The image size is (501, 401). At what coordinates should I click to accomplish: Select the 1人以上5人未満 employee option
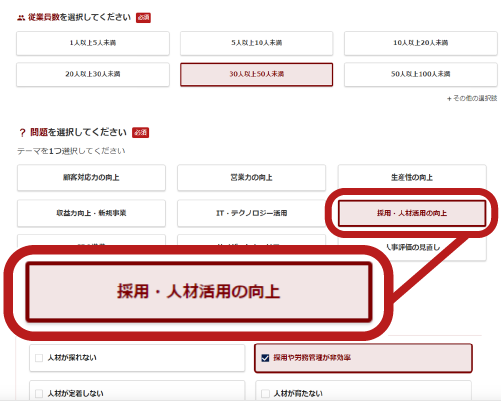[x=93, y=43]
